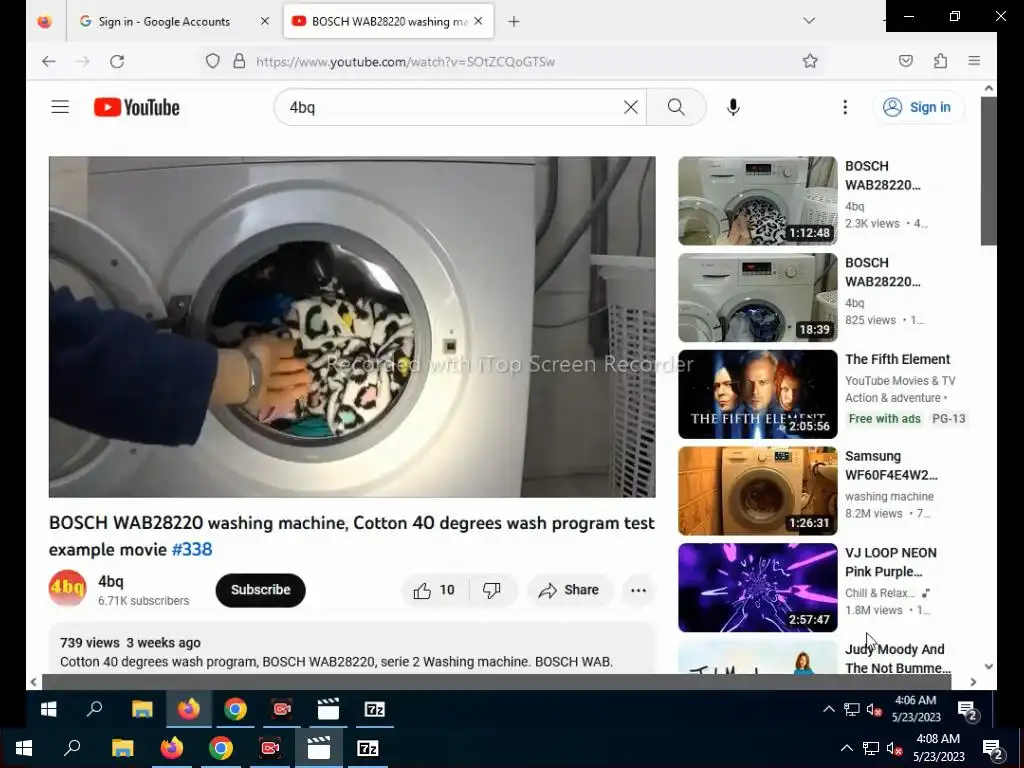The image size is (1024, 768).
Task: Share the video
Action: [x=569, y=590]
